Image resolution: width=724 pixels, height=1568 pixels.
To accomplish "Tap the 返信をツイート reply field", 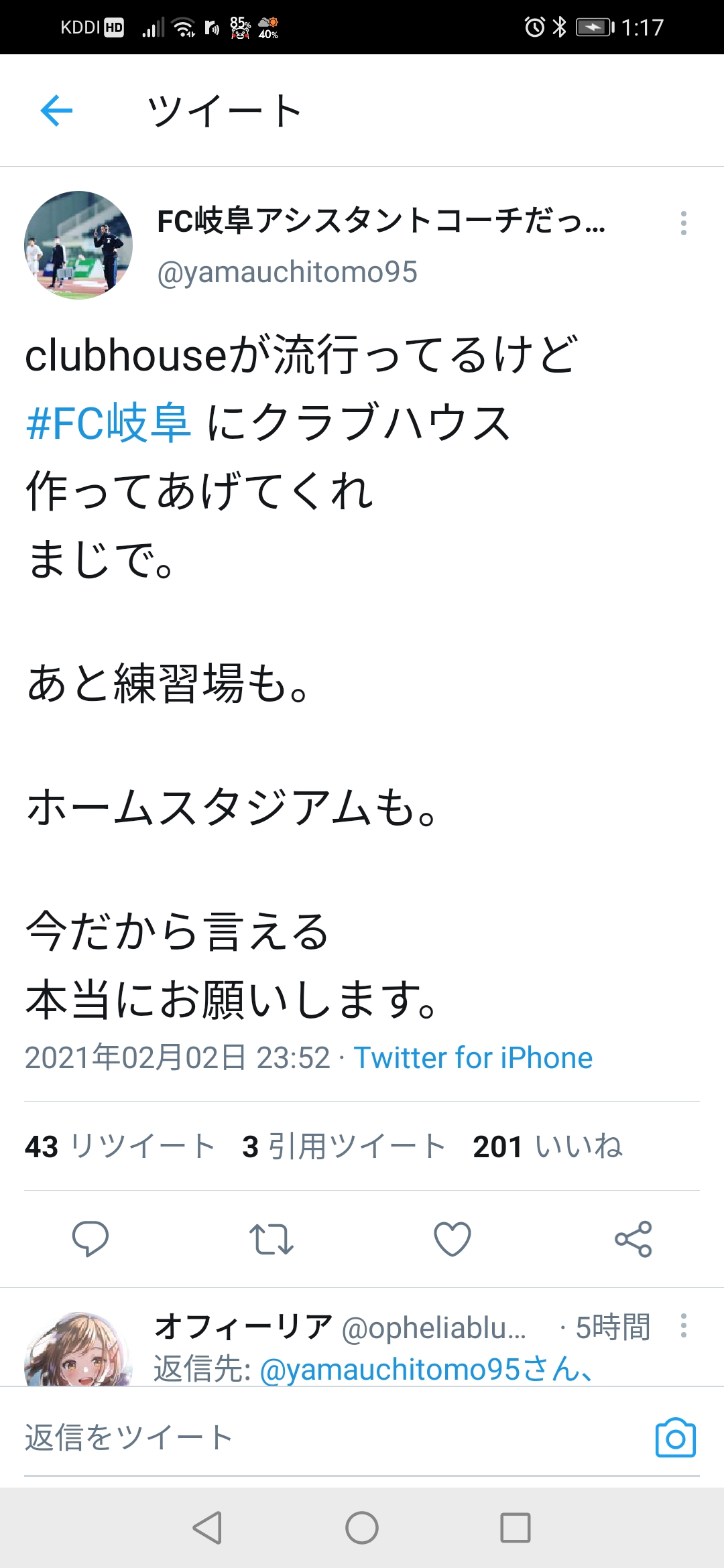I will [268, 1437].
